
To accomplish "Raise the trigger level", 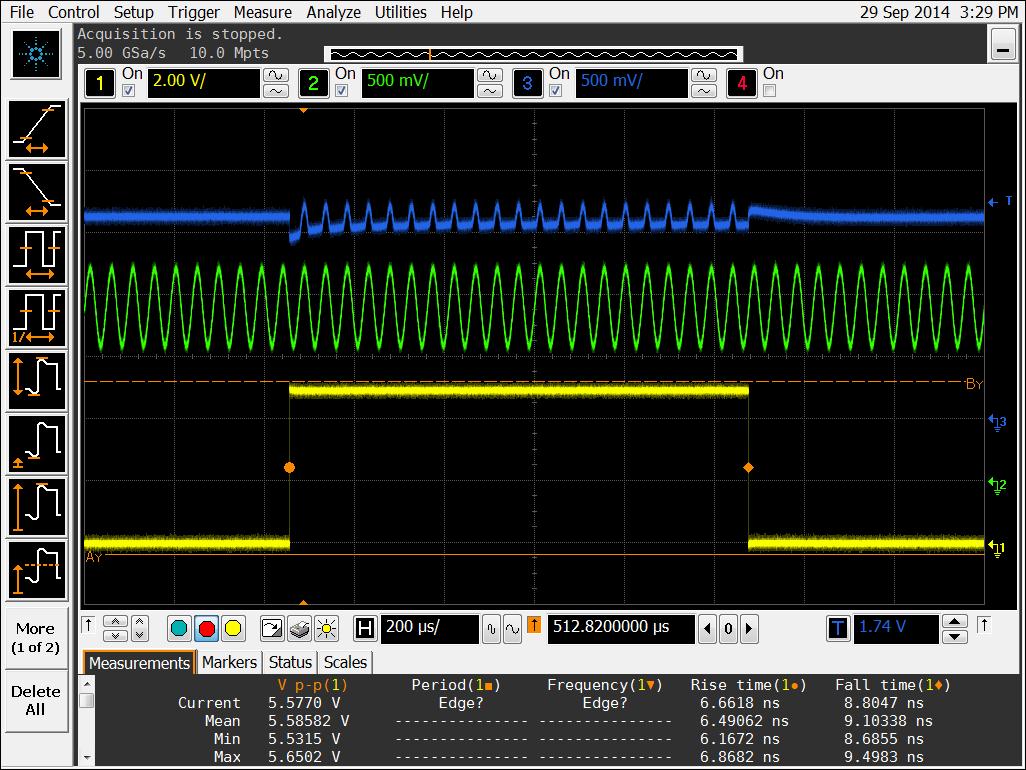I will 955,621.
